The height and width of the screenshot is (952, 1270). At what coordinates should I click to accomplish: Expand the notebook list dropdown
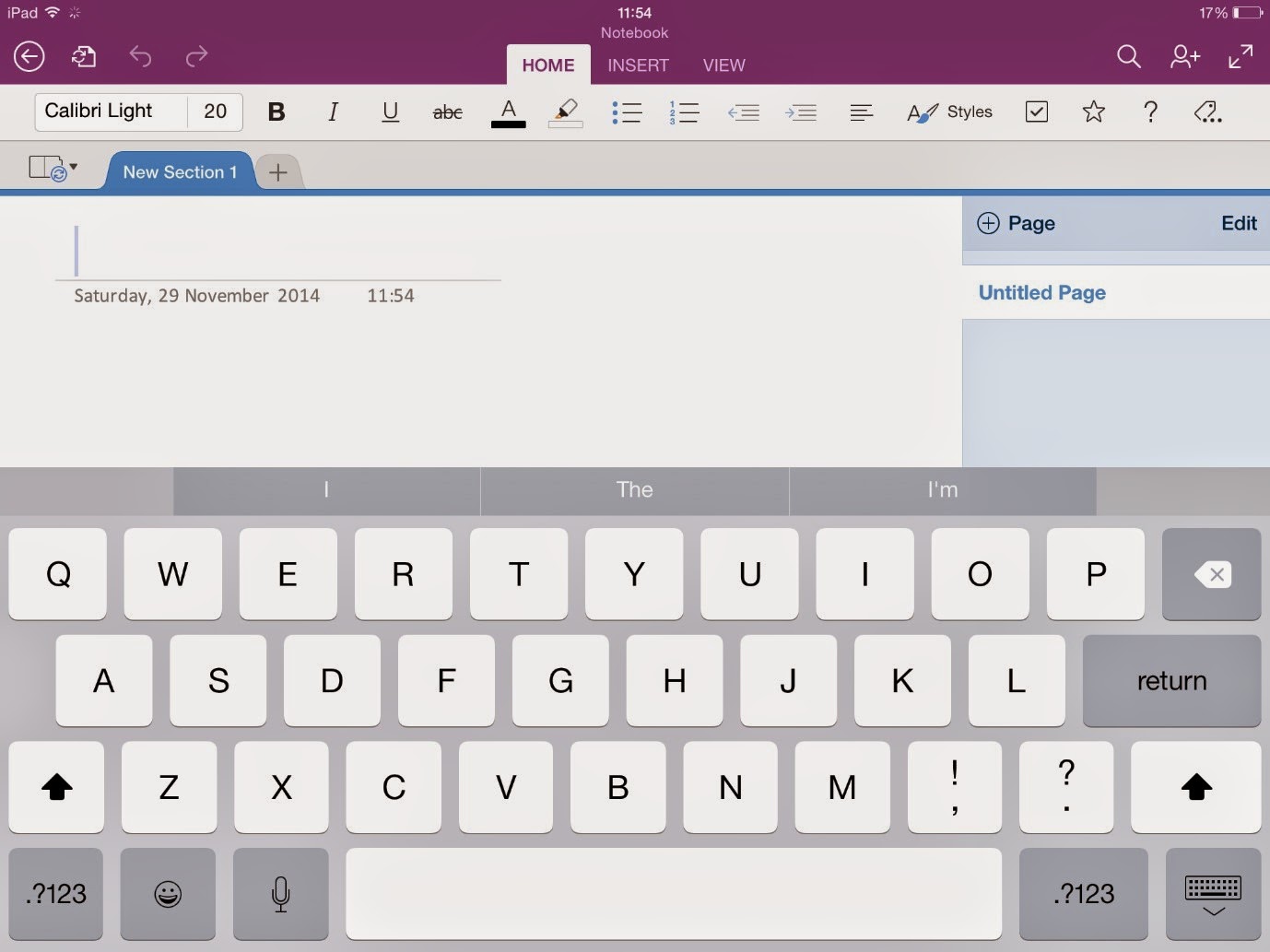(x=53, y=169)
